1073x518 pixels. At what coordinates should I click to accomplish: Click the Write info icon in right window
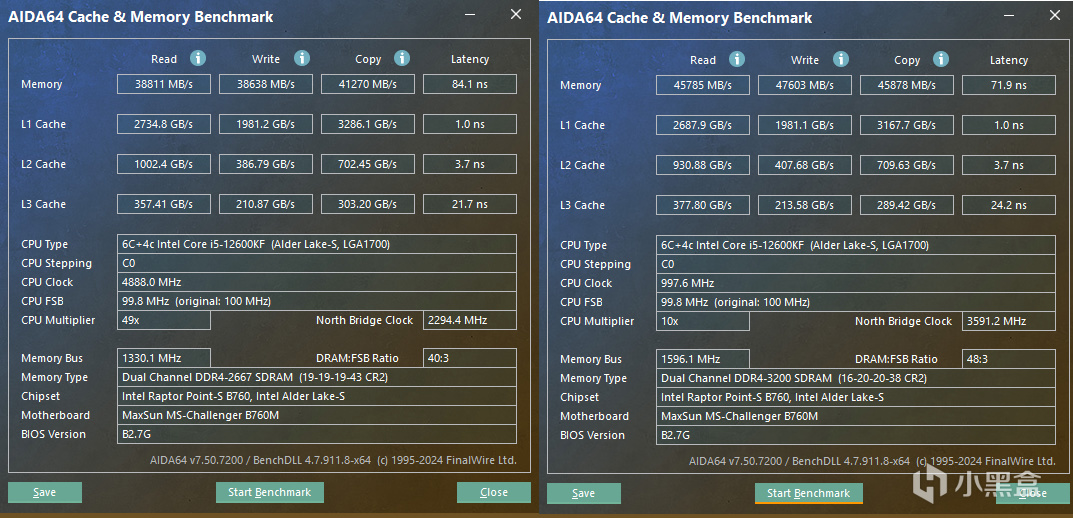pos(841,59)
